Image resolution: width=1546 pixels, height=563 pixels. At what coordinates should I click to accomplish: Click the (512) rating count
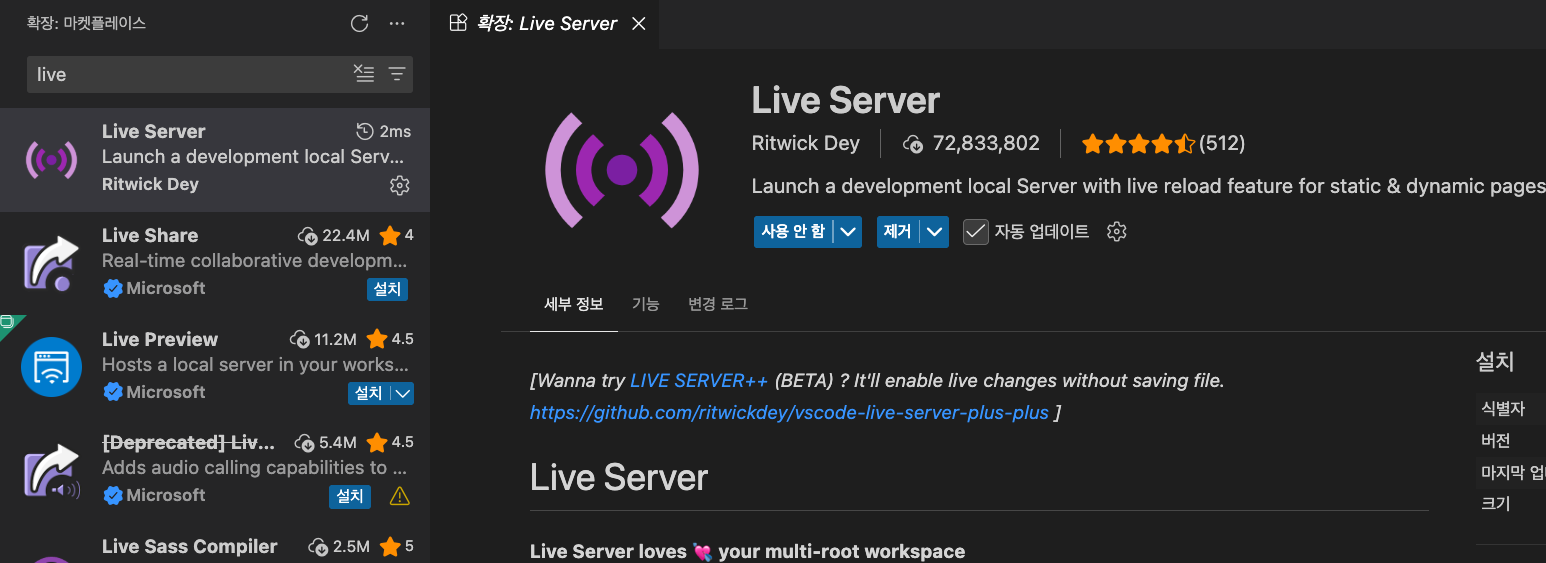pyautogui.click(x=1222, y=143)
